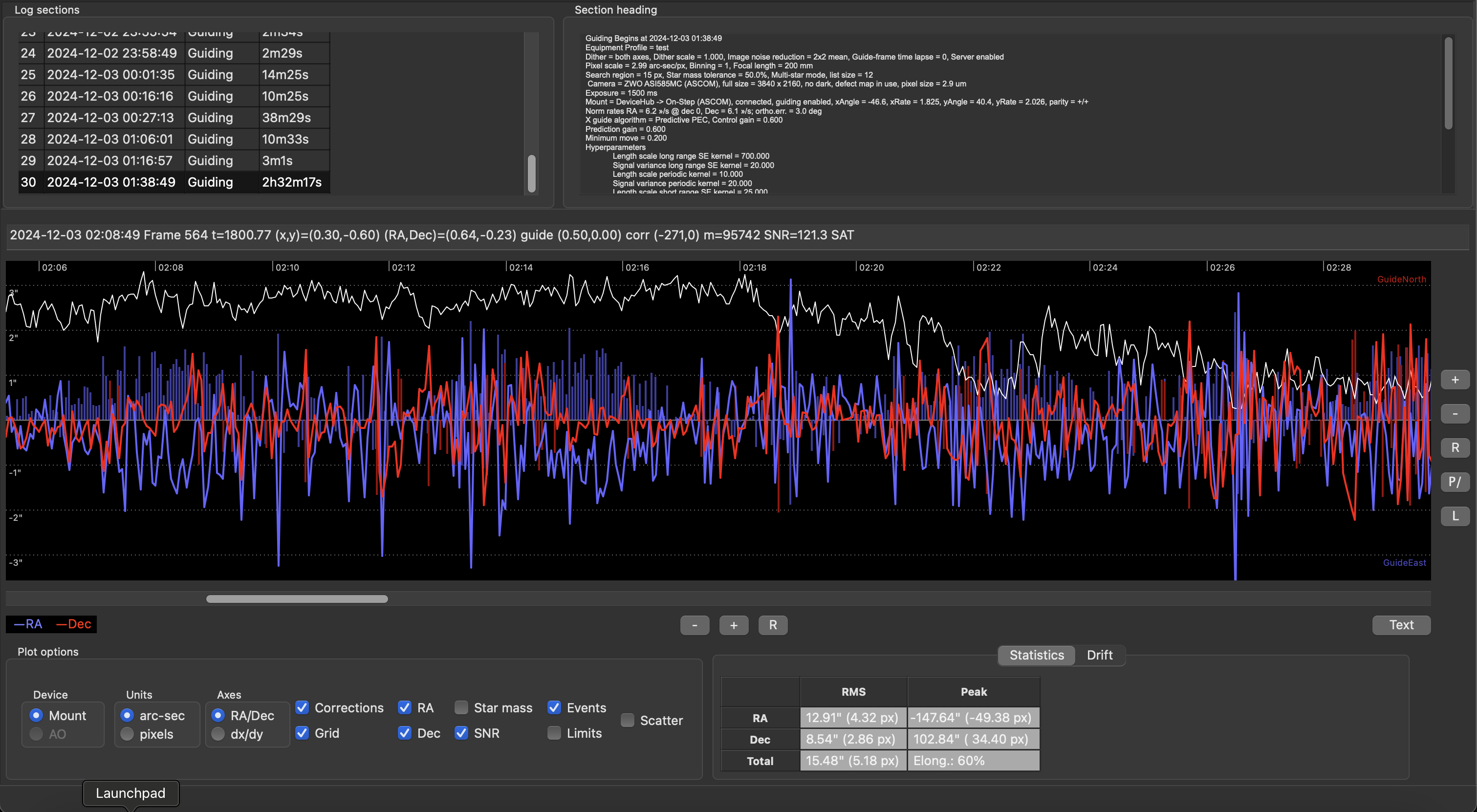Uncheck the Corrections checkbox
This screenshot has width=1477, height=812.
[x=302, y=708]
